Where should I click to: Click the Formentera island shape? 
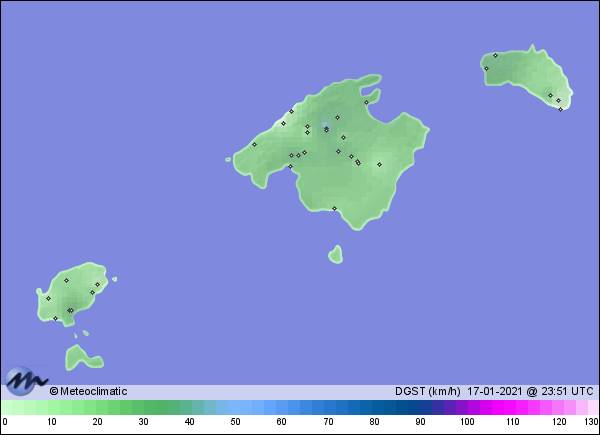point(84,358)
